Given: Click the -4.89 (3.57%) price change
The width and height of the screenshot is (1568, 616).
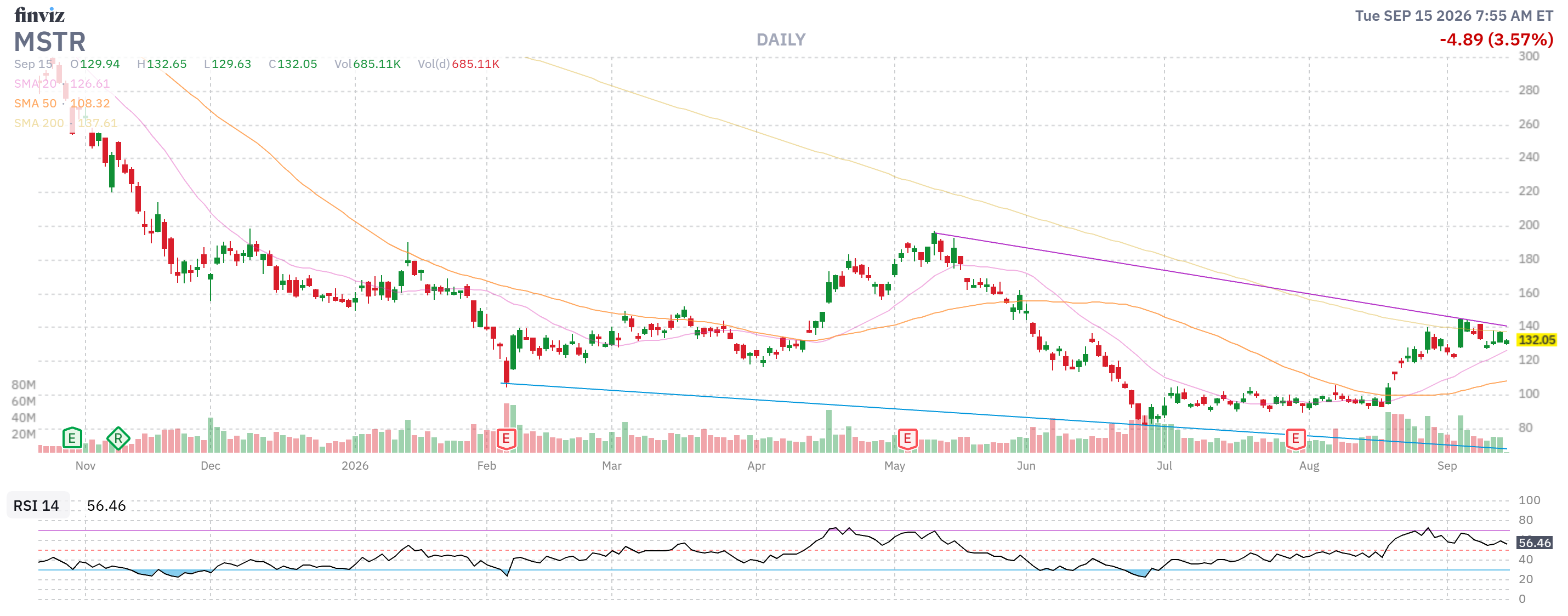Looking at the screenshot, I should click(x=1496, y=40).
